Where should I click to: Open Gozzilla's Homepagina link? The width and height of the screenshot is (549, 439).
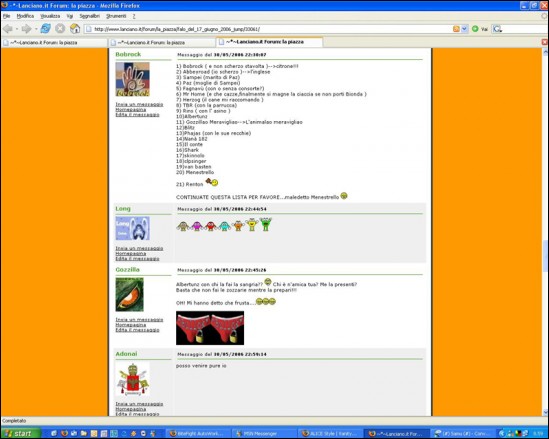click(131, 325)
